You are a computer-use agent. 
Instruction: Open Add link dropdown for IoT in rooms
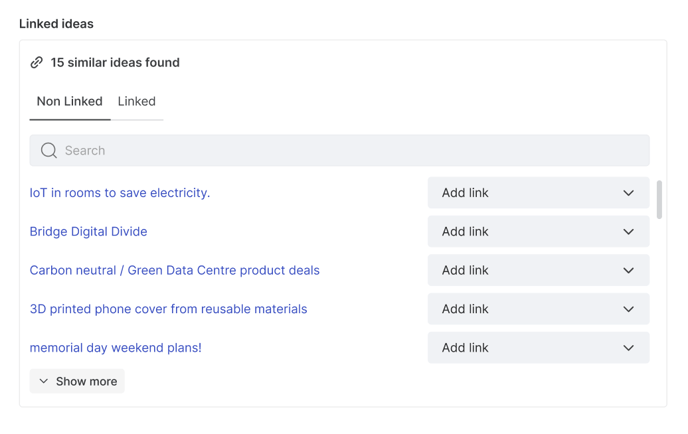(538, 193)
